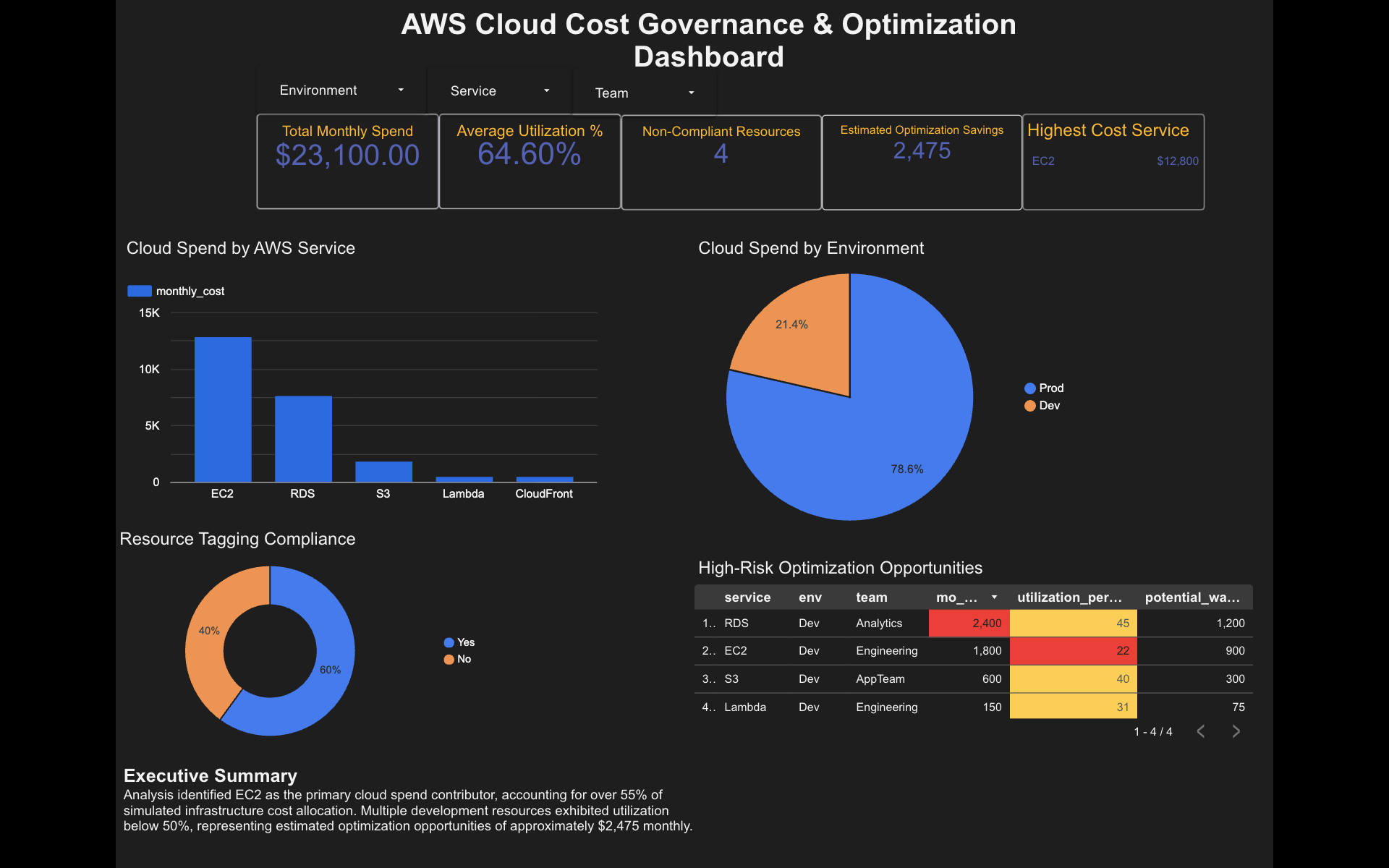The image size is (1389, 868).
Task: Click the potential_wa... column header
Action: pos(1192,597)
